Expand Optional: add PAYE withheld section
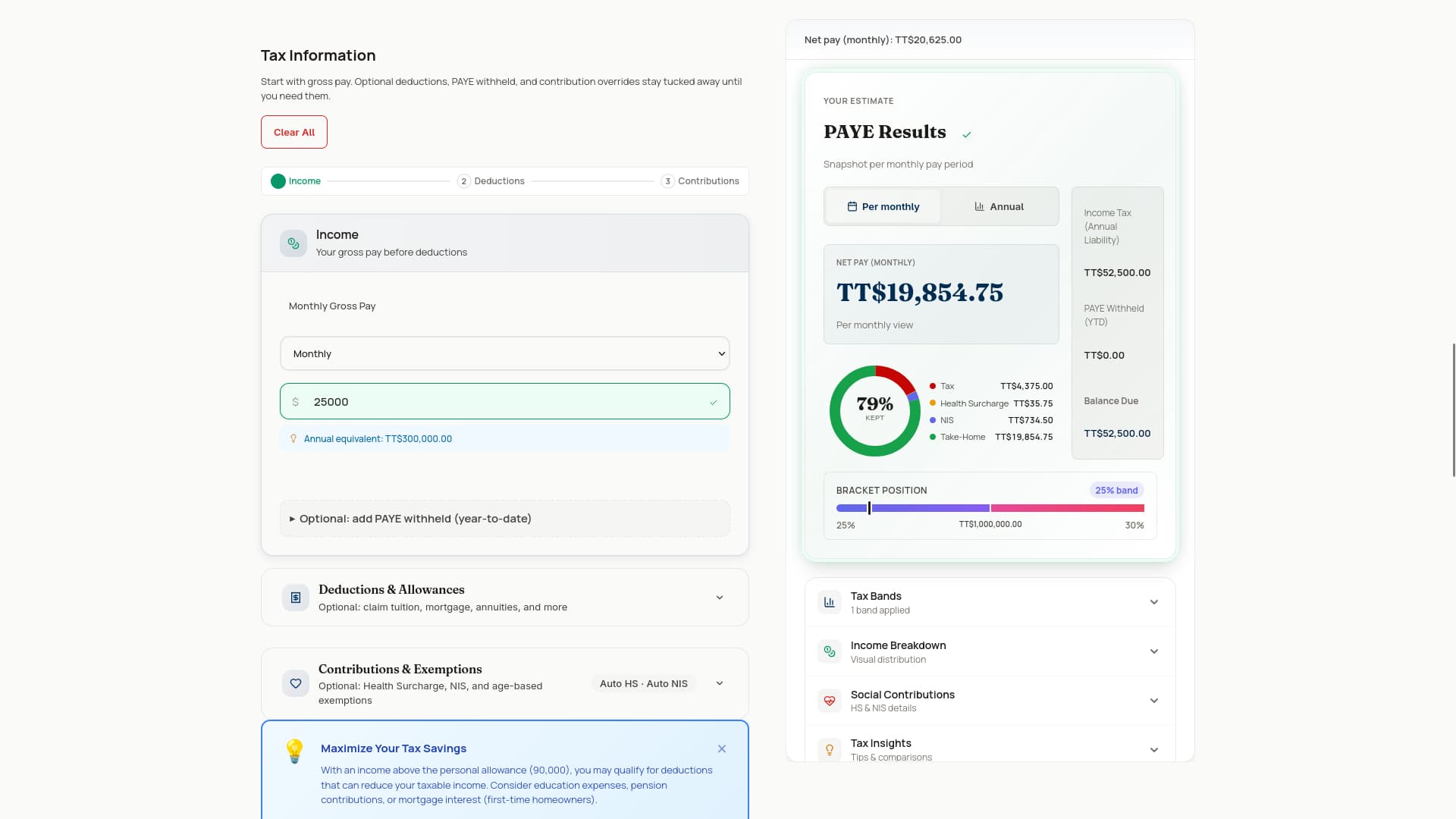 (505, 519)
